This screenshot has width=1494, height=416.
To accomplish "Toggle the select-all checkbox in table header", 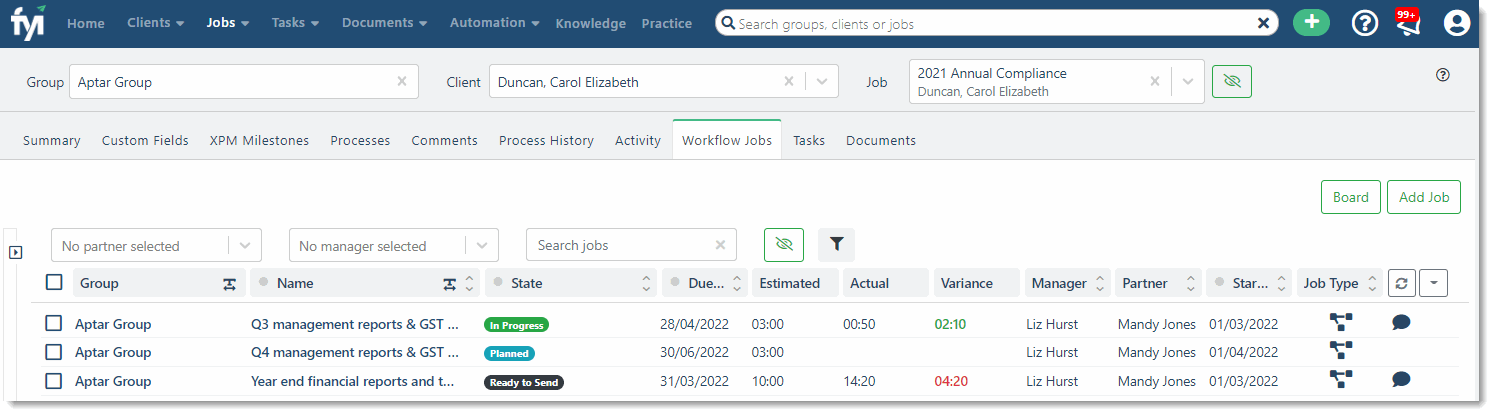I will coord(54,283).
